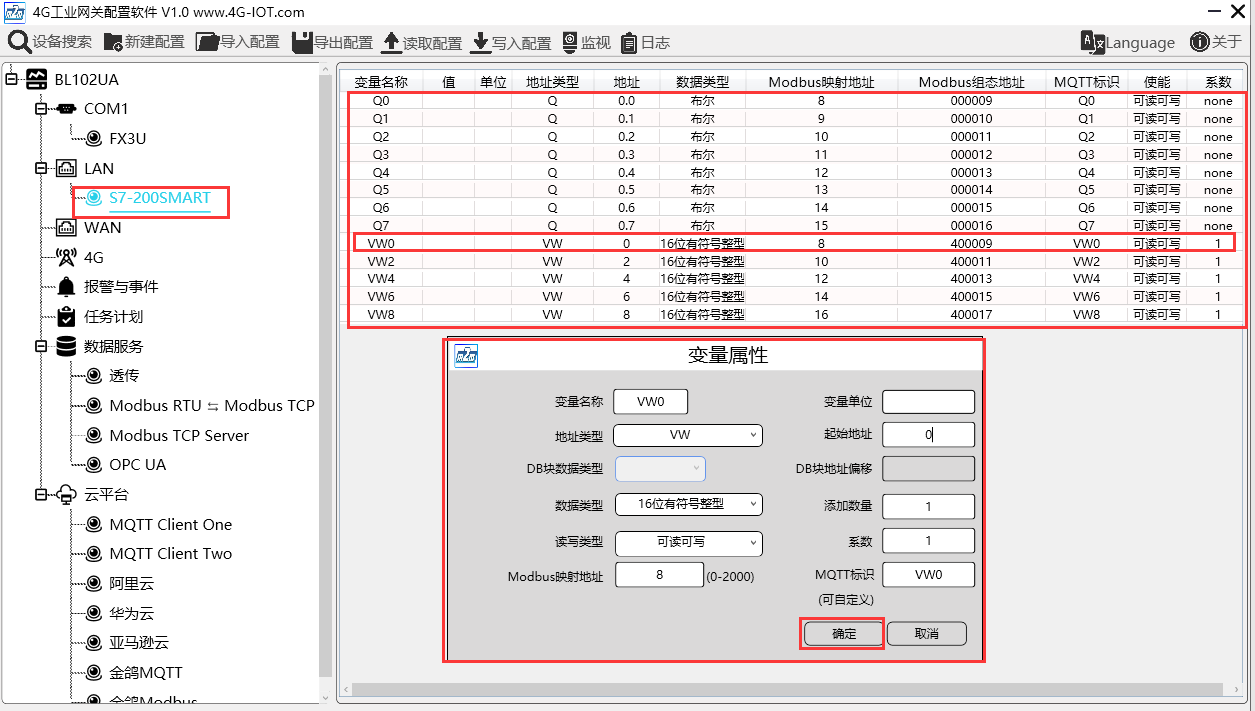This screenshot has width=1255, height=711.
Task: Open the 读写类型 可读可写 dropdown
Action: click(x=688, y=543)
